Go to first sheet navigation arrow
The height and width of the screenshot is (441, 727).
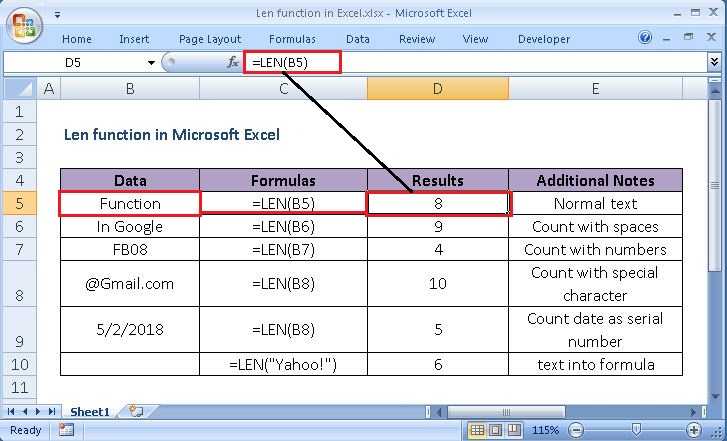click(x=11, y=411)
